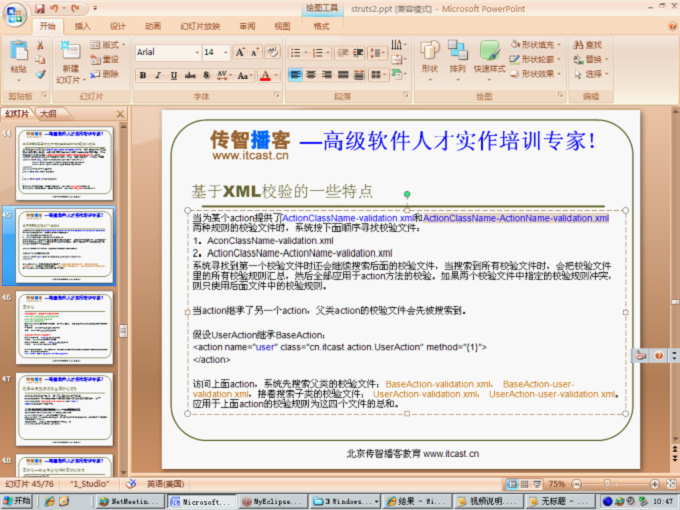Toggle strikethrough text
Image resolution: width=680 pixels, height=510 pixels.
coord(190,75)
